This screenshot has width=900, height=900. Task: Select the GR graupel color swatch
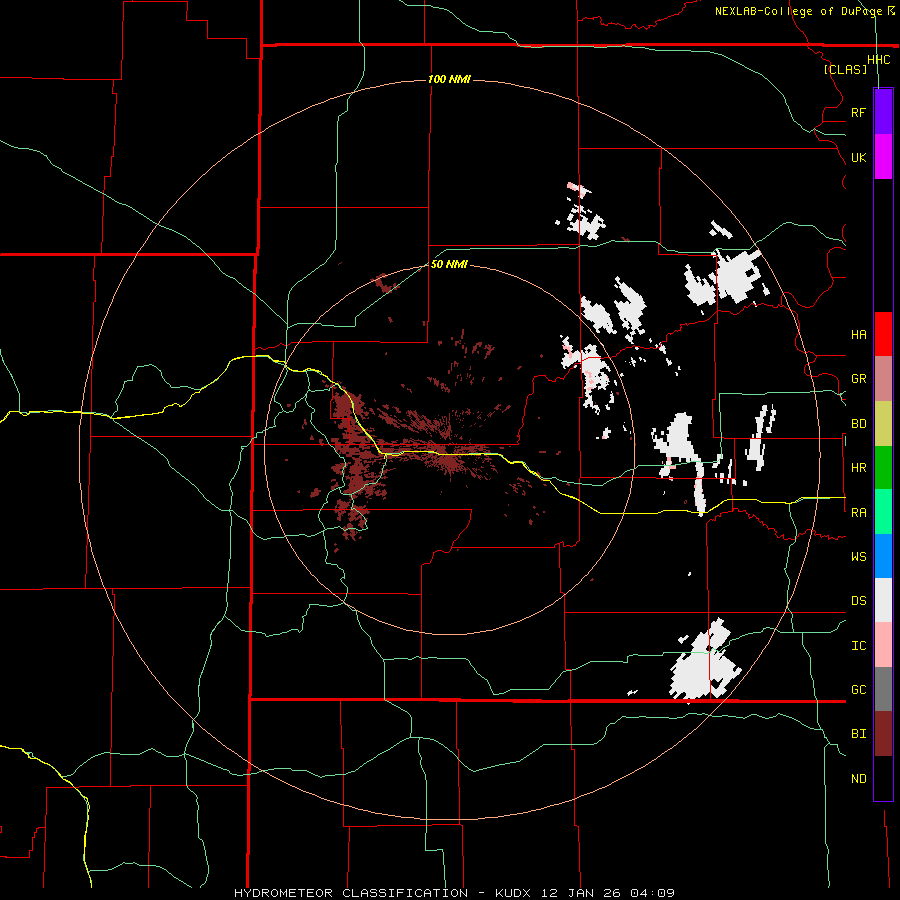[883, 378]
